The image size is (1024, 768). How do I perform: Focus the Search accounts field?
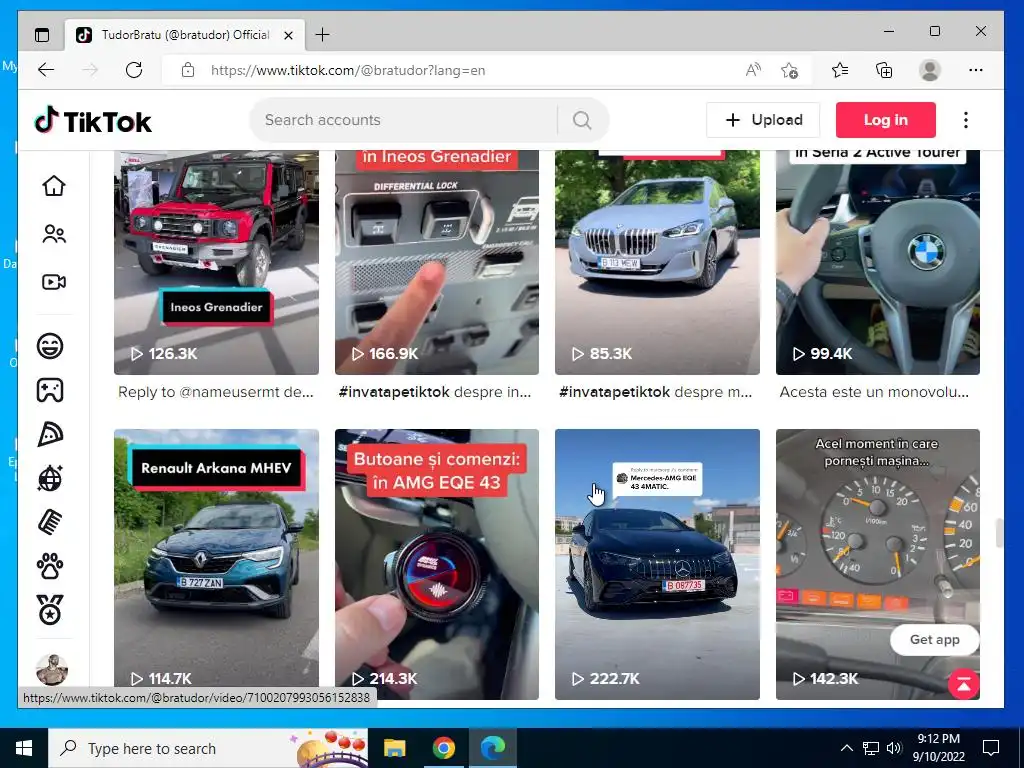[405, 120]
